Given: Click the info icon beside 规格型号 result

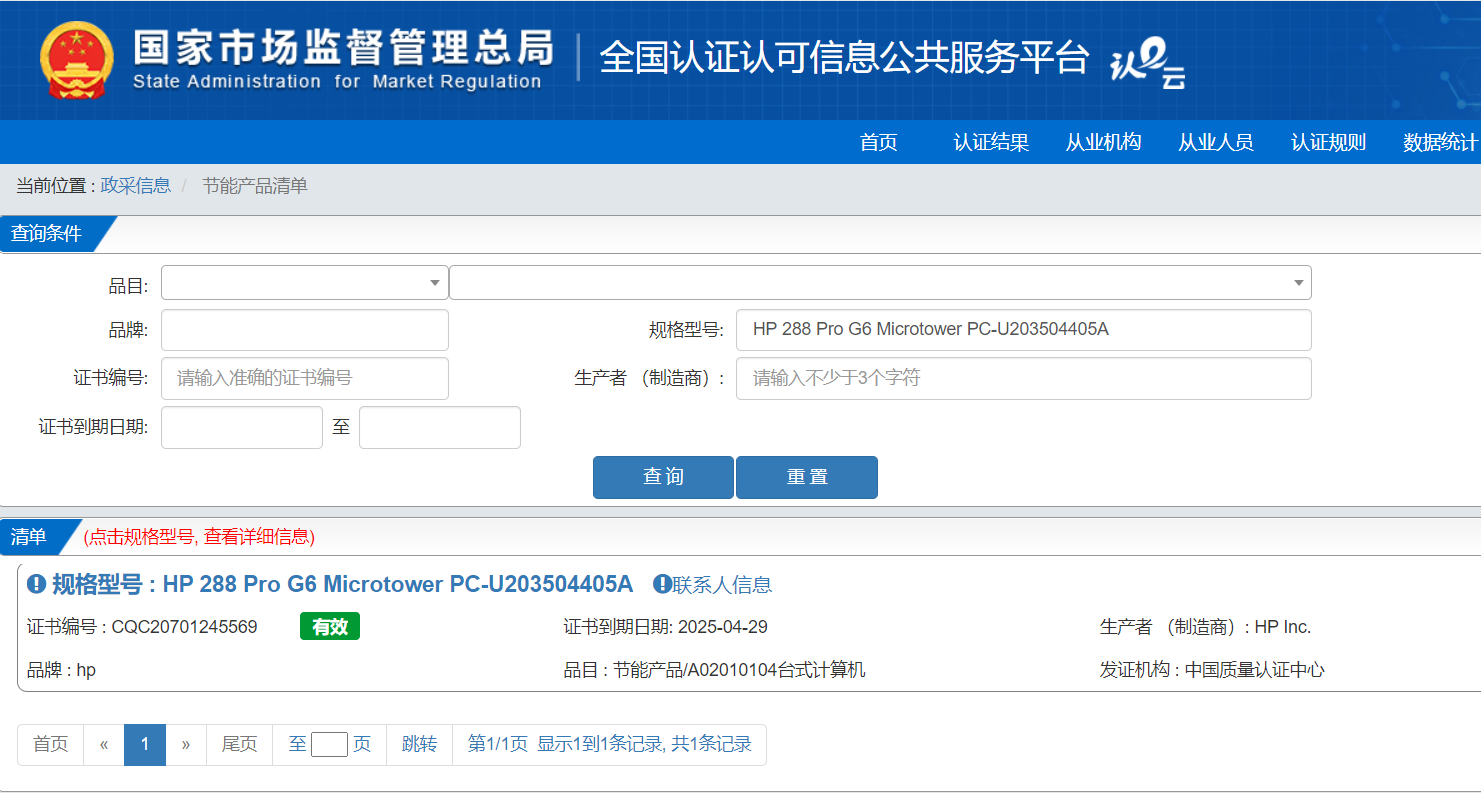Looking at the screenshot, I should coord(37,584).
